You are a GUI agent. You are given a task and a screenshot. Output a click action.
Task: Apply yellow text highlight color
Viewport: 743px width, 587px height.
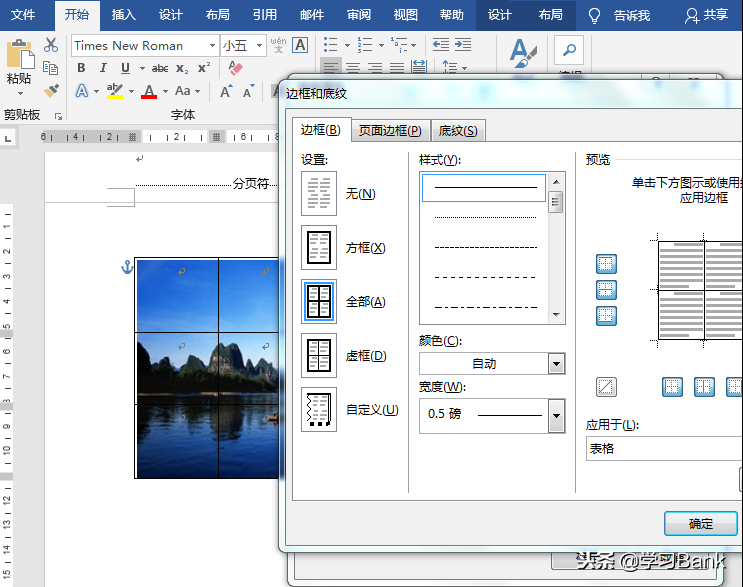click(115, 90)
